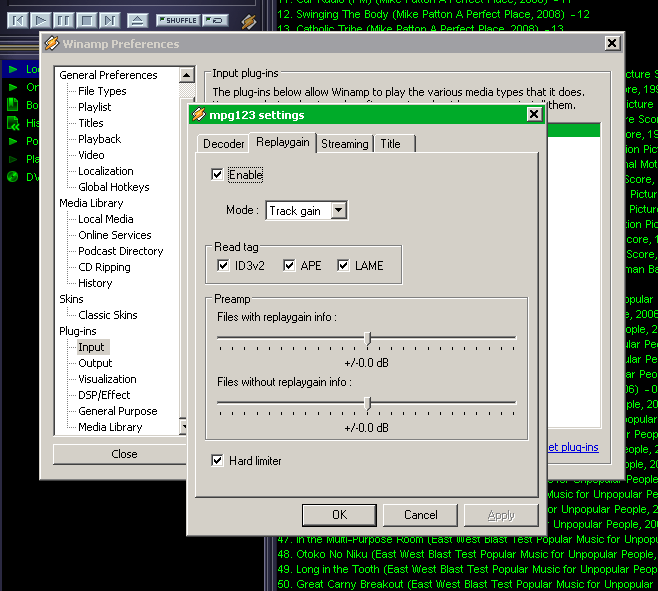Select CD Ripping in preferences tree
658x591 pixels.
[x=104, y=267]
